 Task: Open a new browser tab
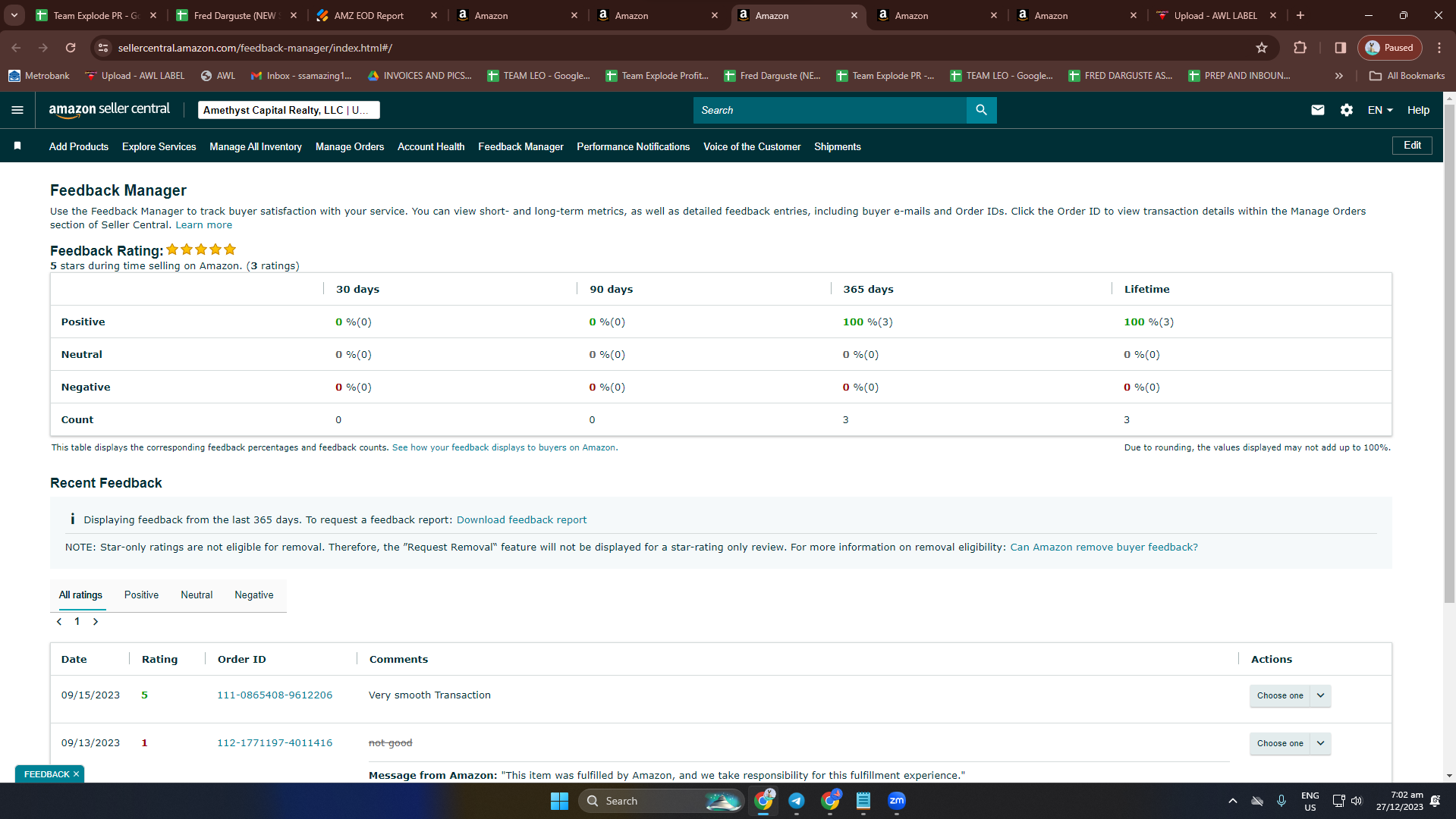tap(1300, 15)
